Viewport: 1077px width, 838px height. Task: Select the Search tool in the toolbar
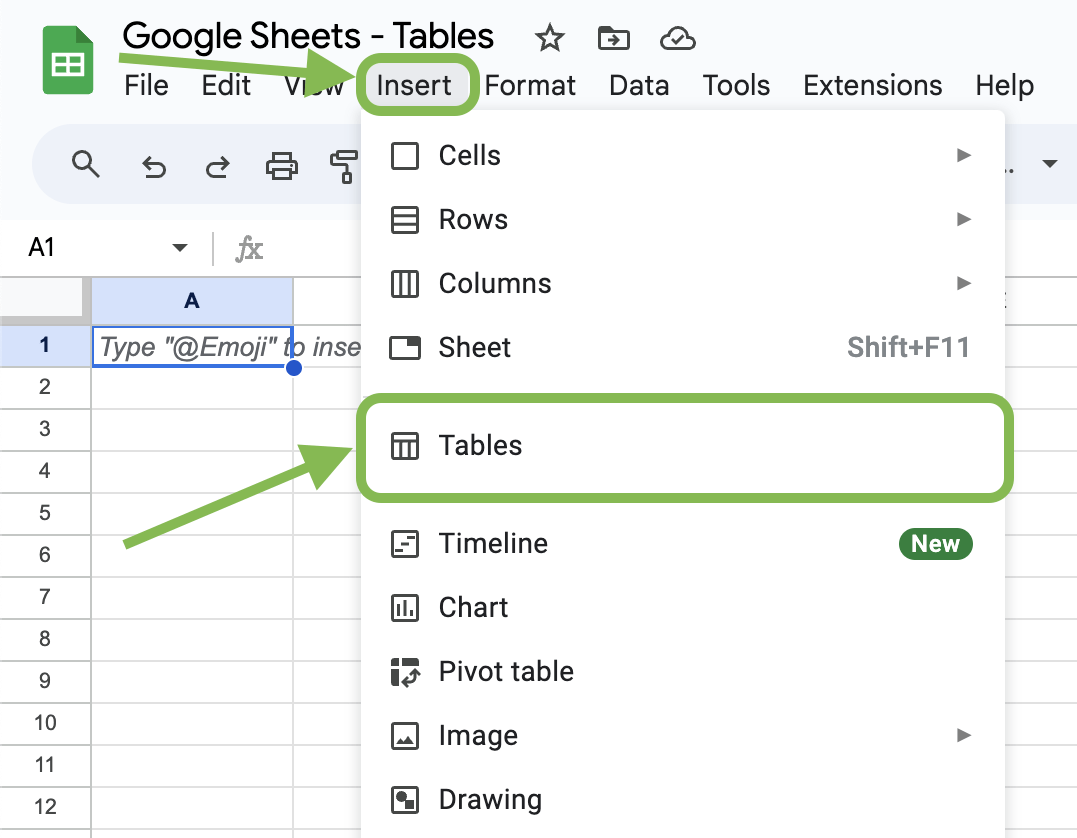coord(86,164)
